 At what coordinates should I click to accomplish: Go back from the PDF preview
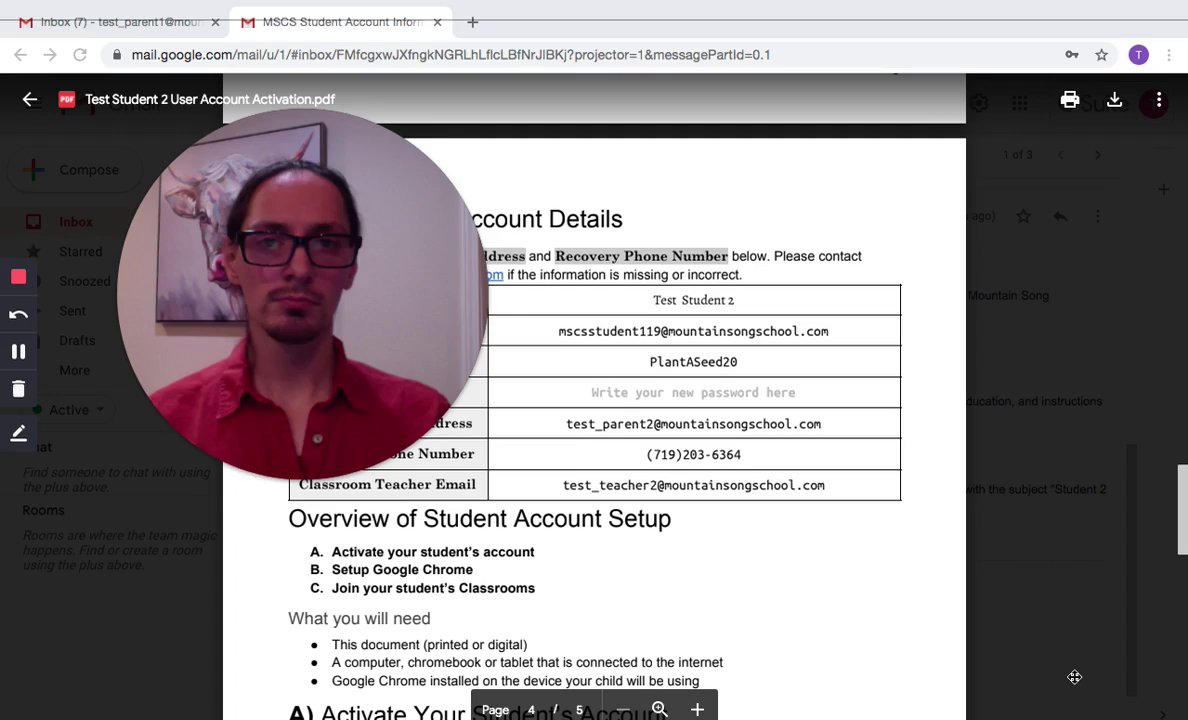[x=30, y=99]
